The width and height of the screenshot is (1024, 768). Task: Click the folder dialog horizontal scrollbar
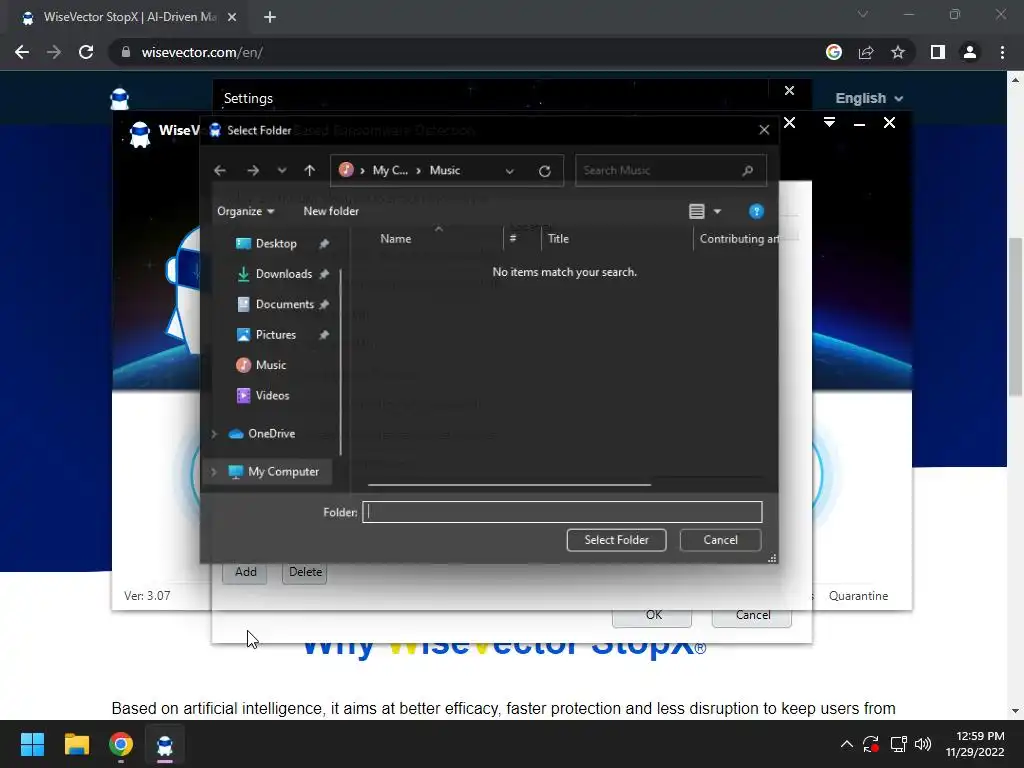509,485
